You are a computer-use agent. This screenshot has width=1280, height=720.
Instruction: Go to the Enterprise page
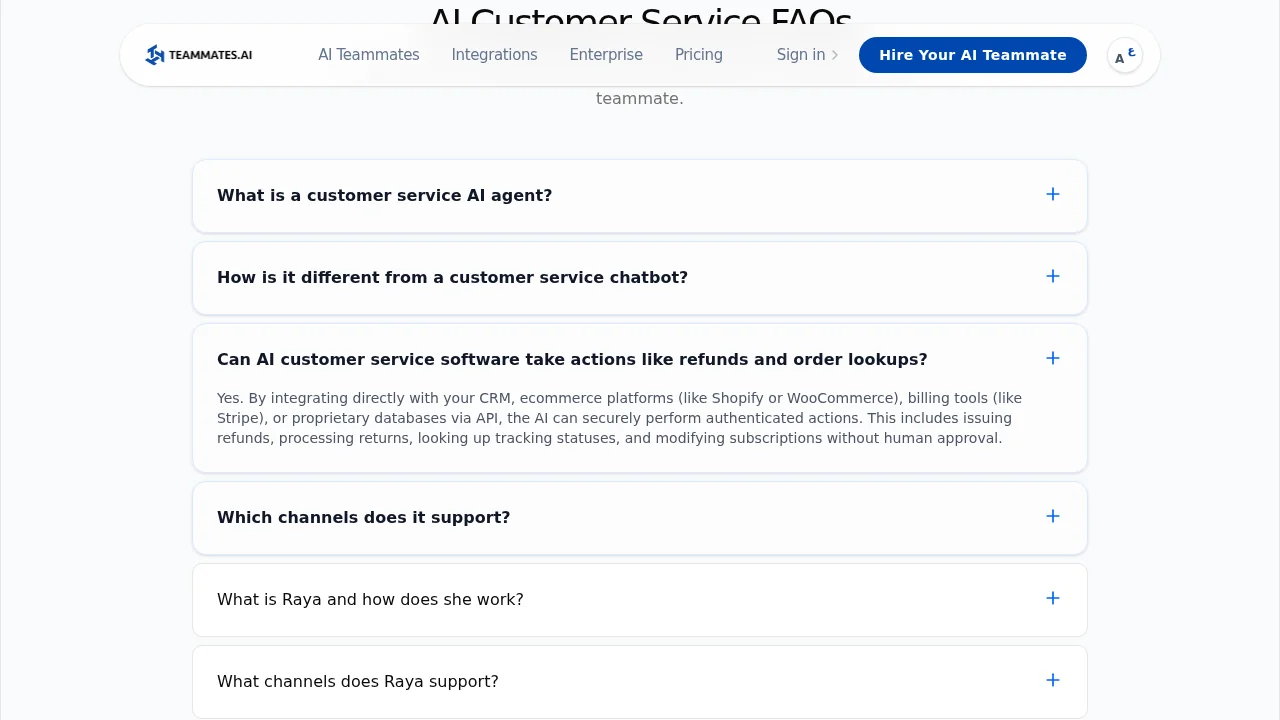pyautogui.click(x=606, y=55)
